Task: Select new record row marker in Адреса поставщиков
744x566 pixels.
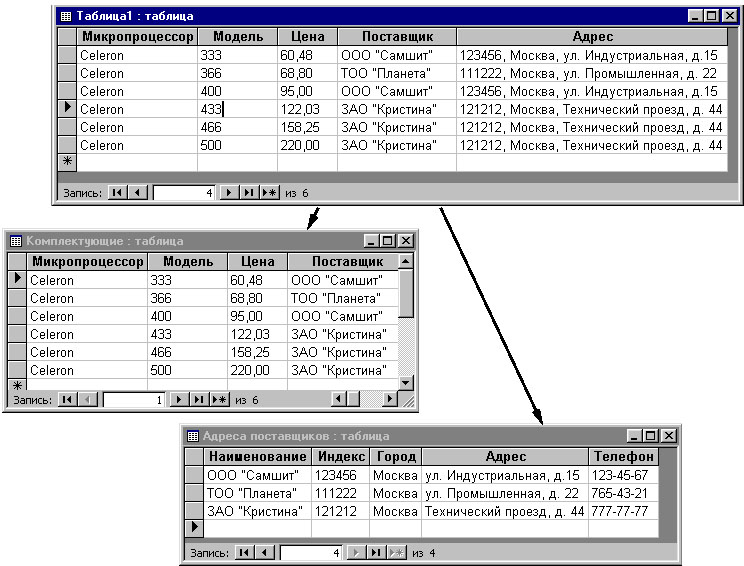Action: pyautogui.click(x=194, y=528)
